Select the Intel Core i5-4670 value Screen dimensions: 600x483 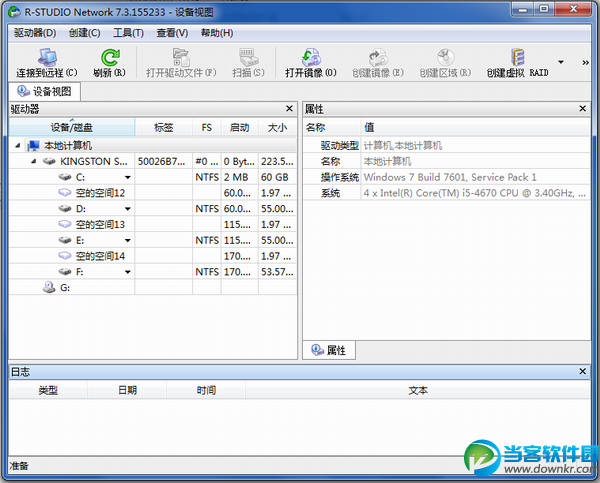[474, 193]
